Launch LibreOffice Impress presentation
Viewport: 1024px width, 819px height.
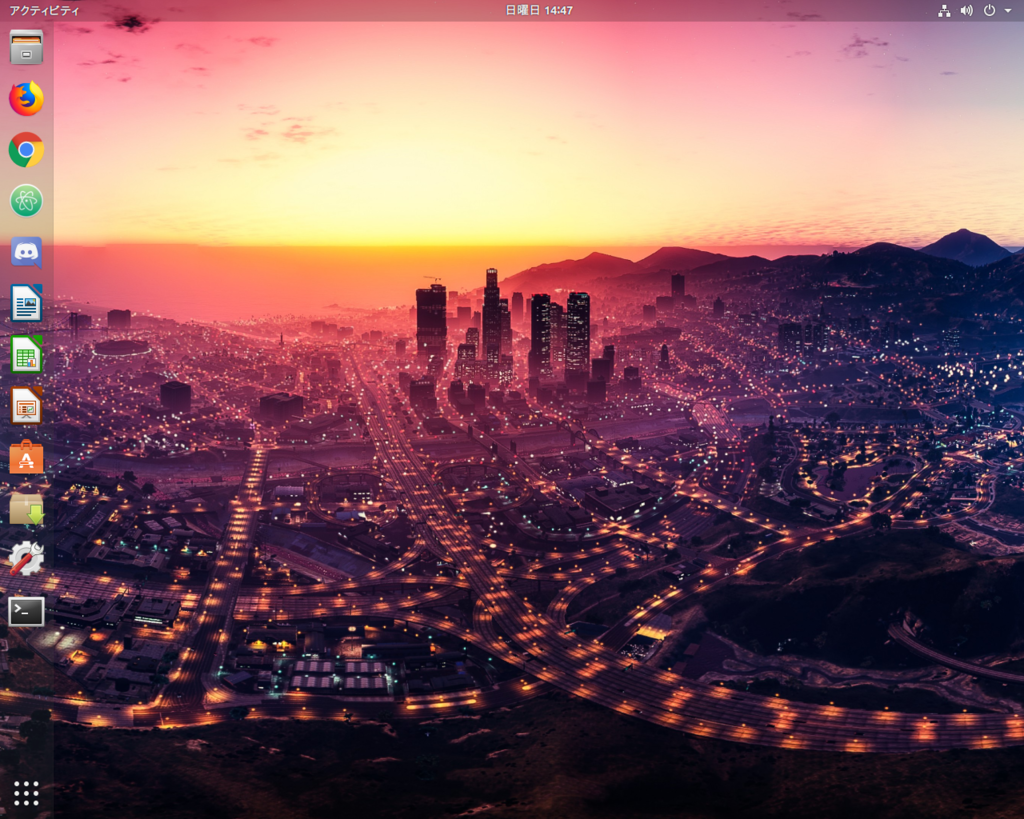click(x=26, y=406)
